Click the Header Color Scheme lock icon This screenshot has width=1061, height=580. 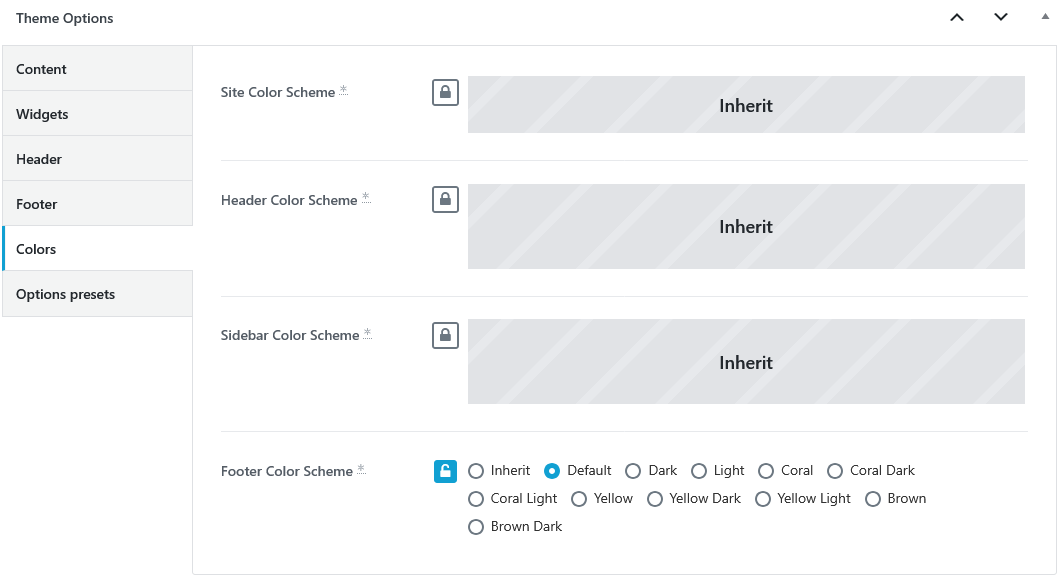point(445,200)
